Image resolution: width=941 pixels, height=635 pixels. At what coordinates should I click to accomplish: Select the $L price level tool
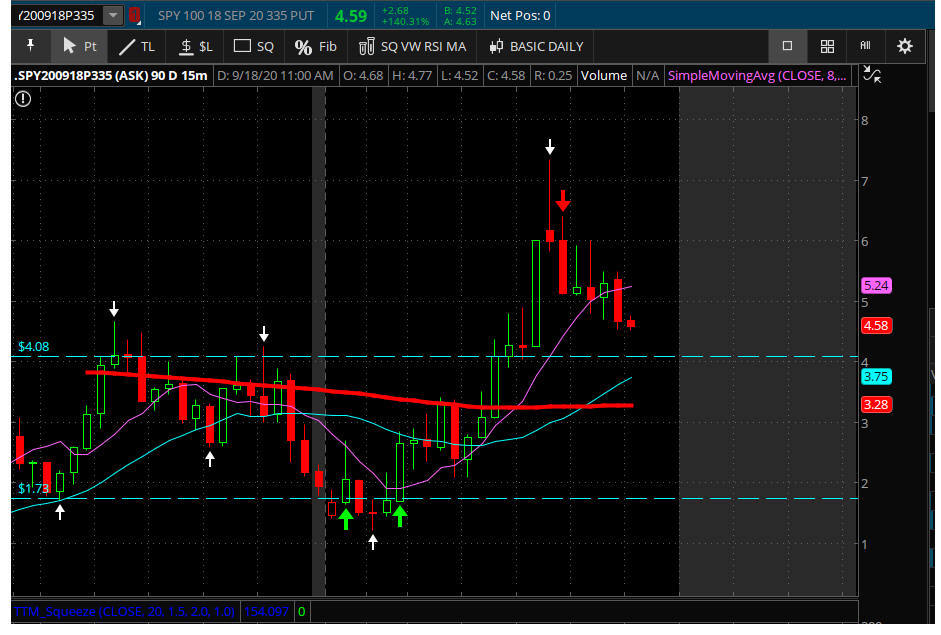pyautogui.click(x=196, y=46)
